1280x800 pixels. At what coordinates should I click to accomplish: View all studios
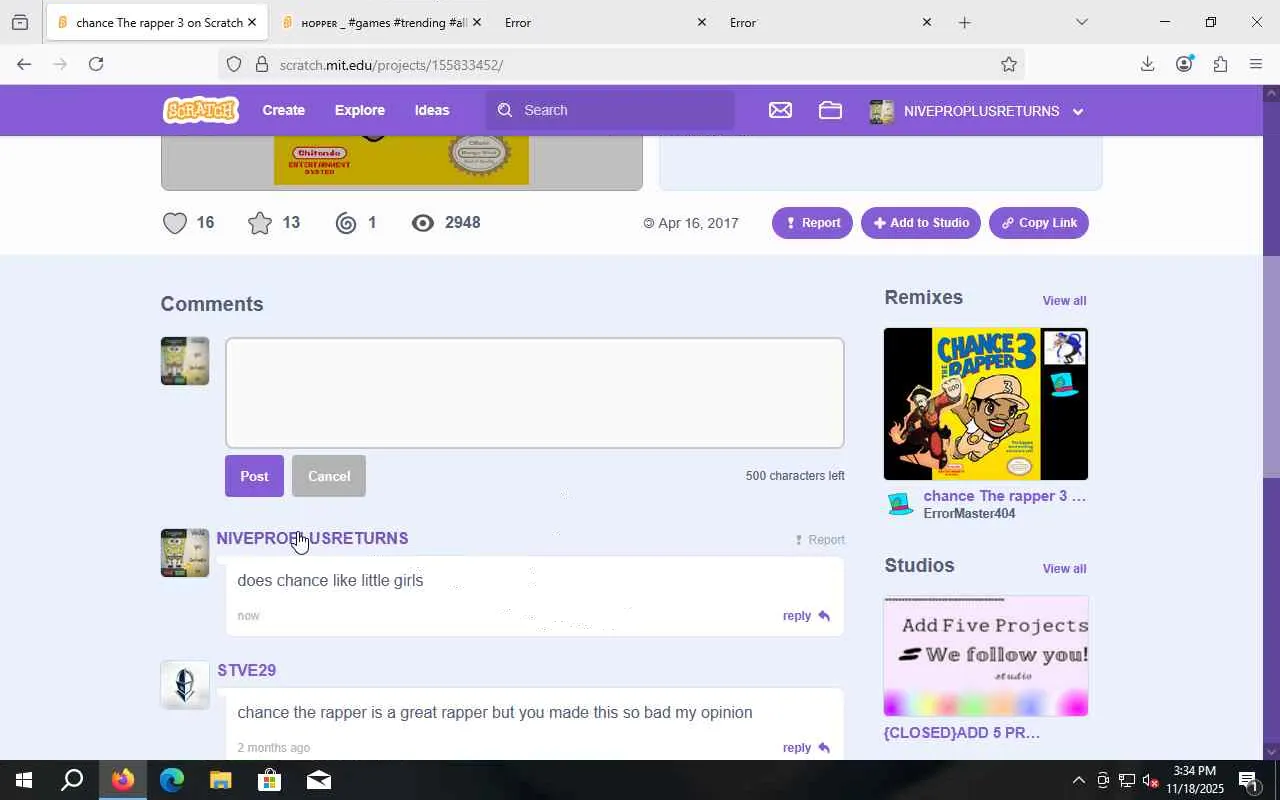[x=1064, y=569]
